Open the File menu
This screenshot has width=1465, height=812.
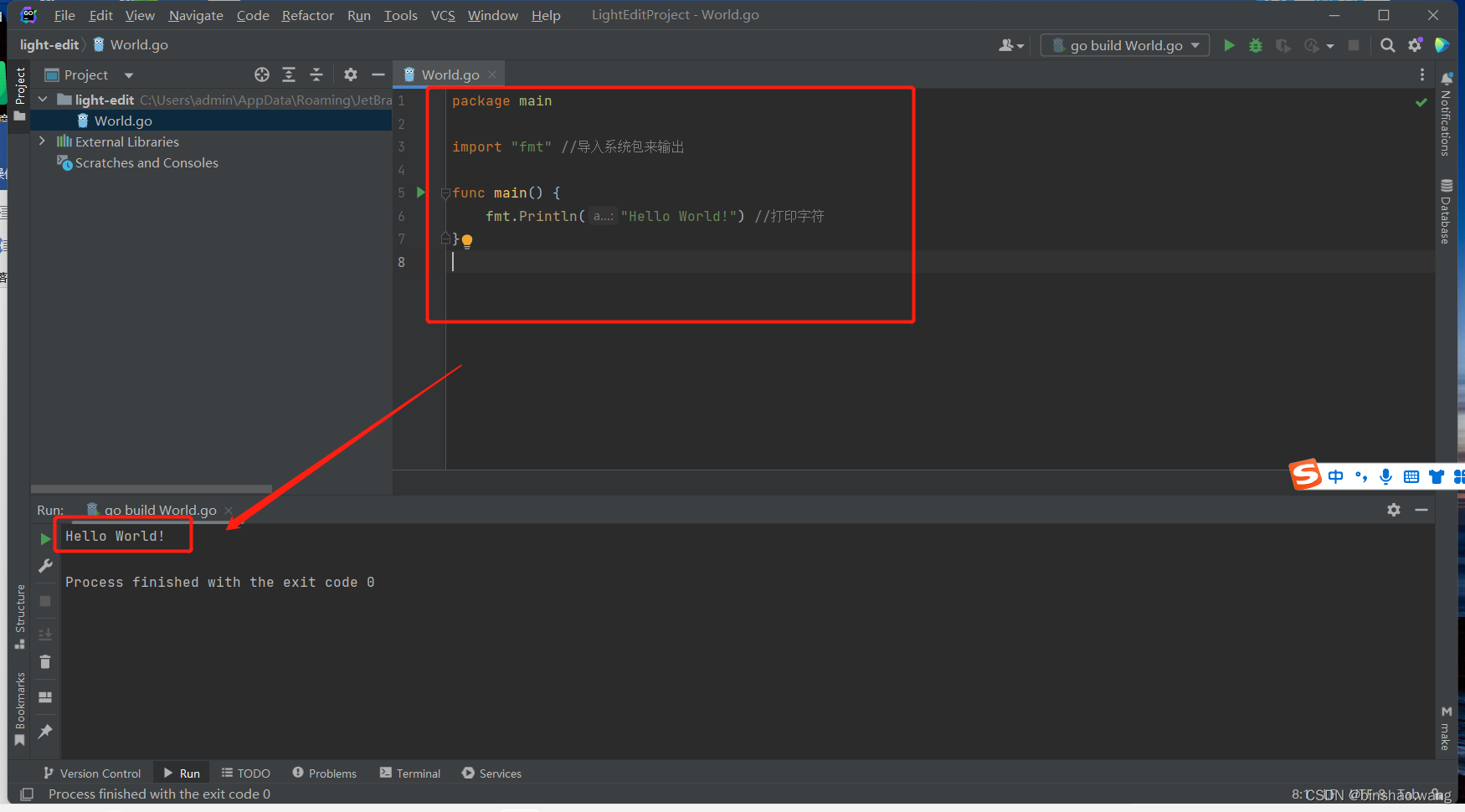tap(64, 15)
